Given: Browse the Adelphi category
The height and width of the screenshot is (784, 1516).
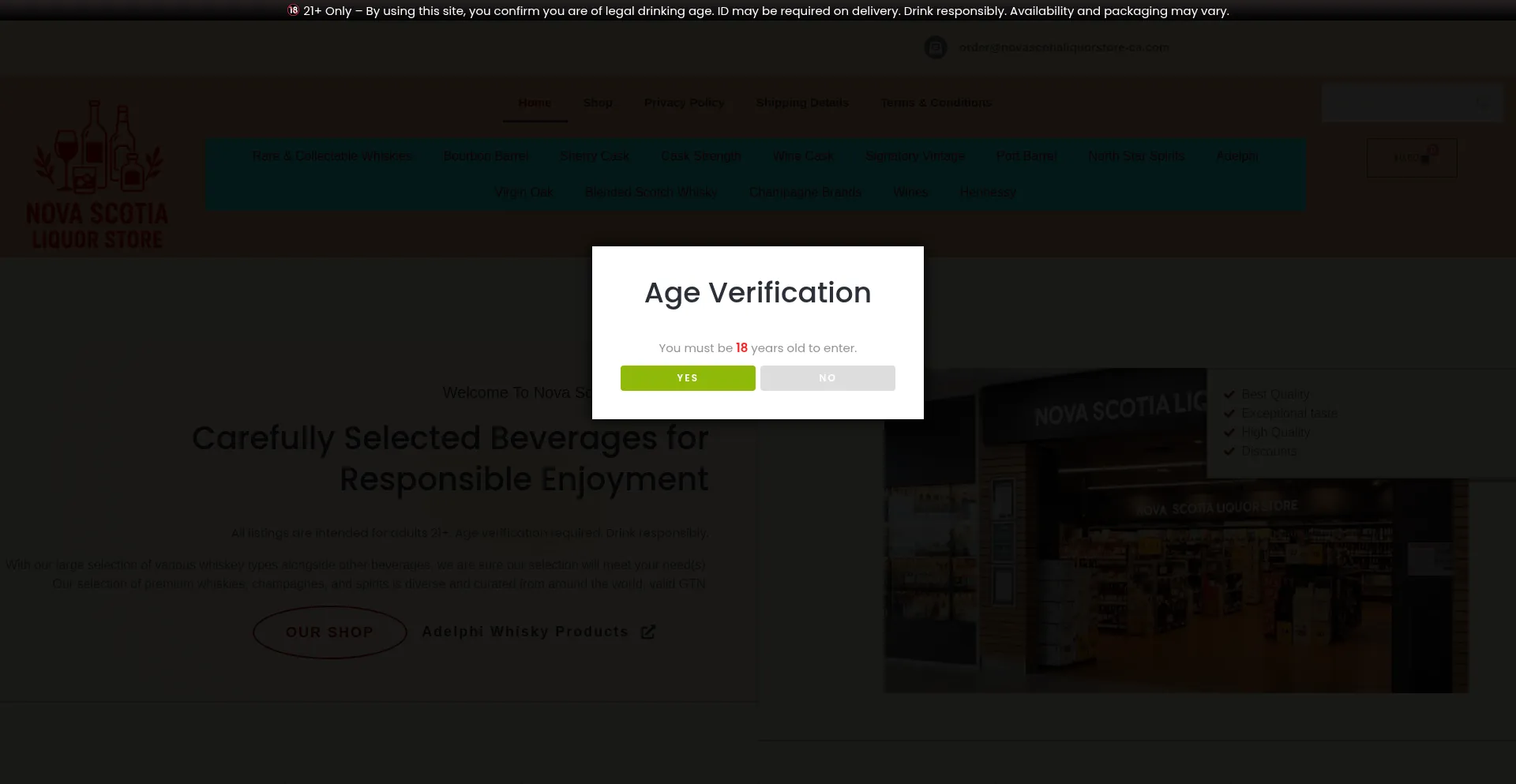Looking at the screenshot, I should click(1237, 156).
